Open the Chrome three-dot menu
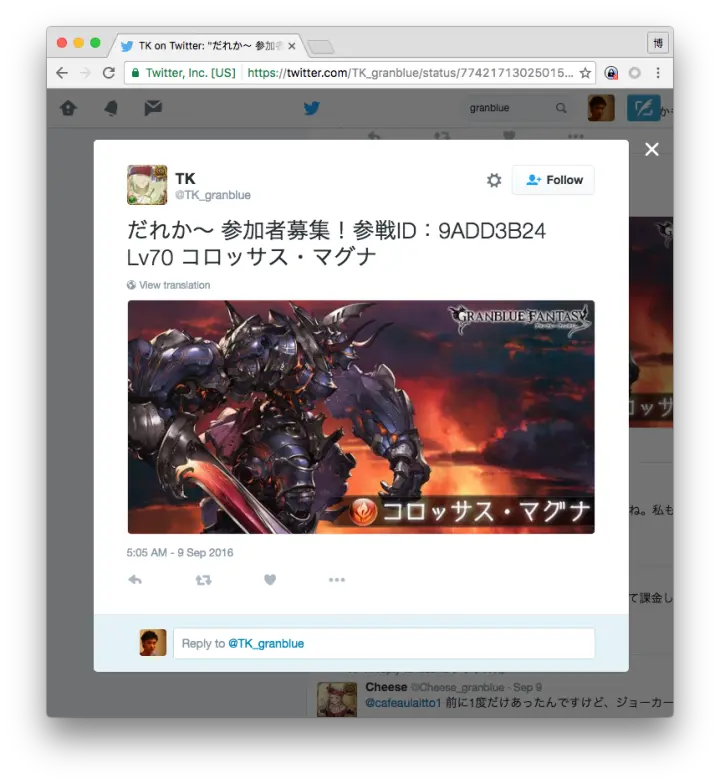 658,73
